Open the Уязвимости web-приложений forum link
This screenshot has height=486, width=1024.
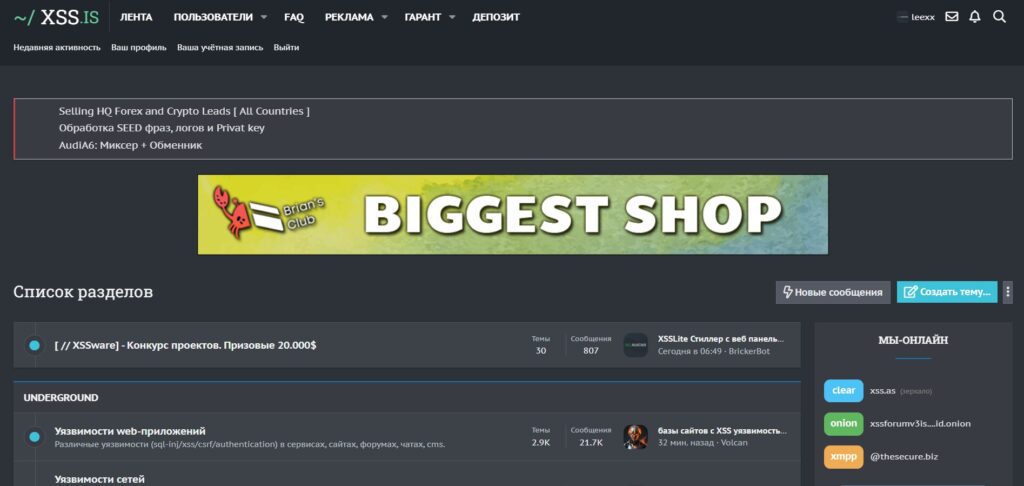coord(130,431)
